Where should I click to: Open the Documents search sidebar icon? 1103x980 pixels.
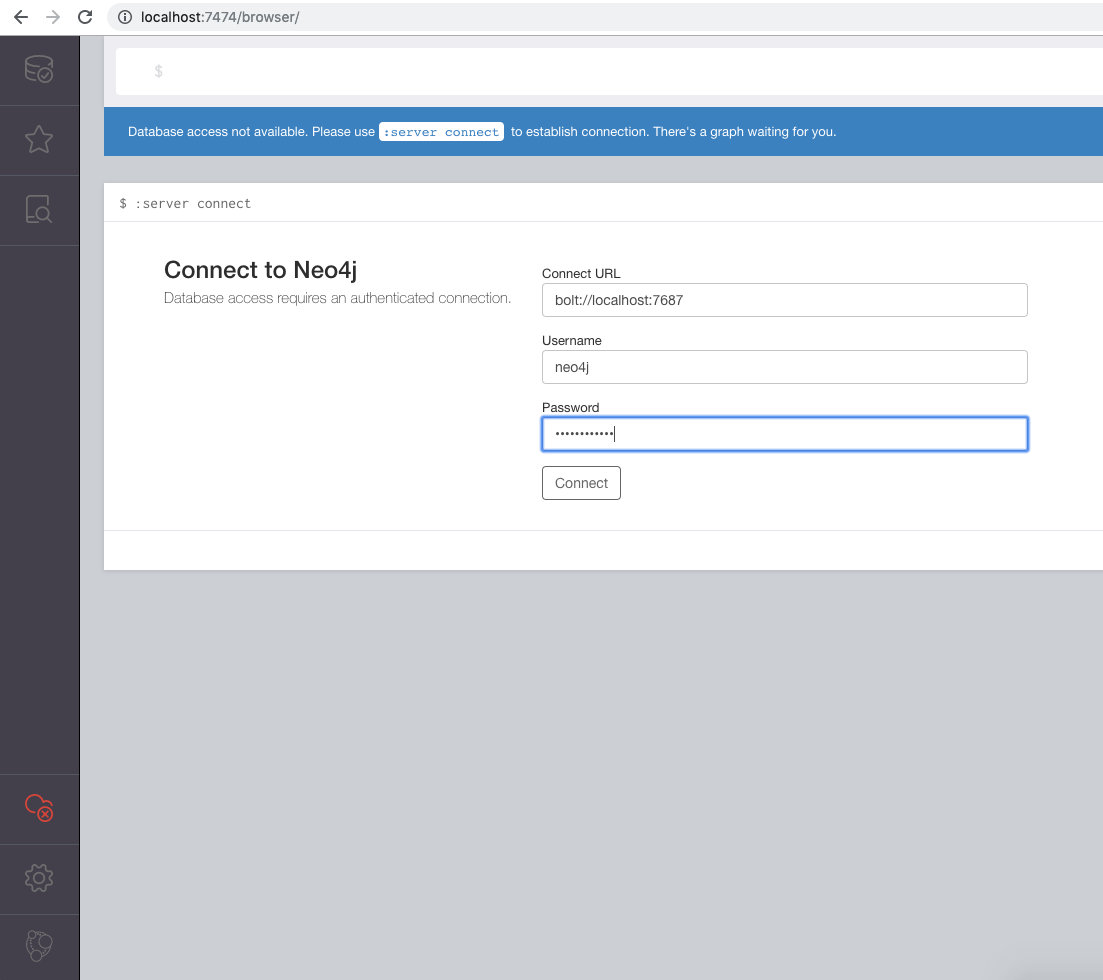pyautogui.click(x=39, y=210)
